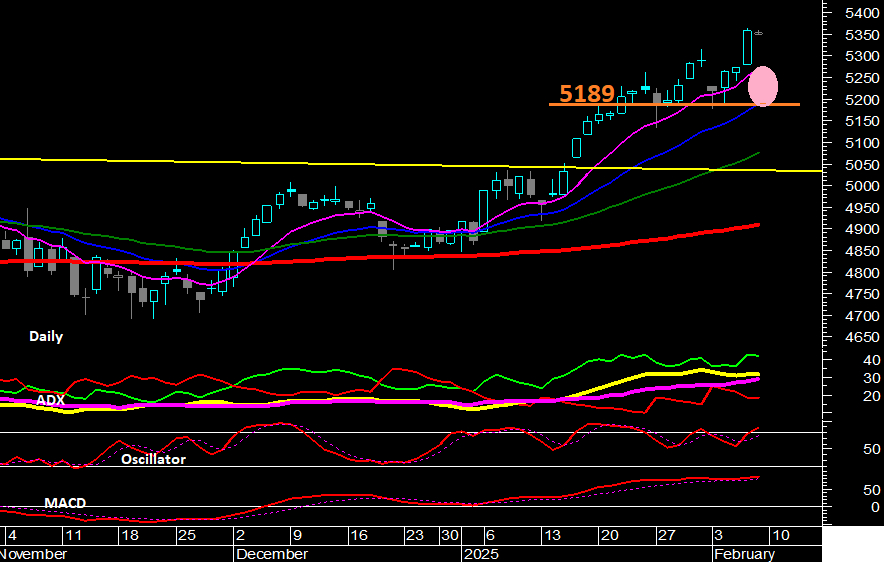The height and width of the screenshot is (562, 884).
Task: Click the ADX indicator label
Action: click(51, 400)
